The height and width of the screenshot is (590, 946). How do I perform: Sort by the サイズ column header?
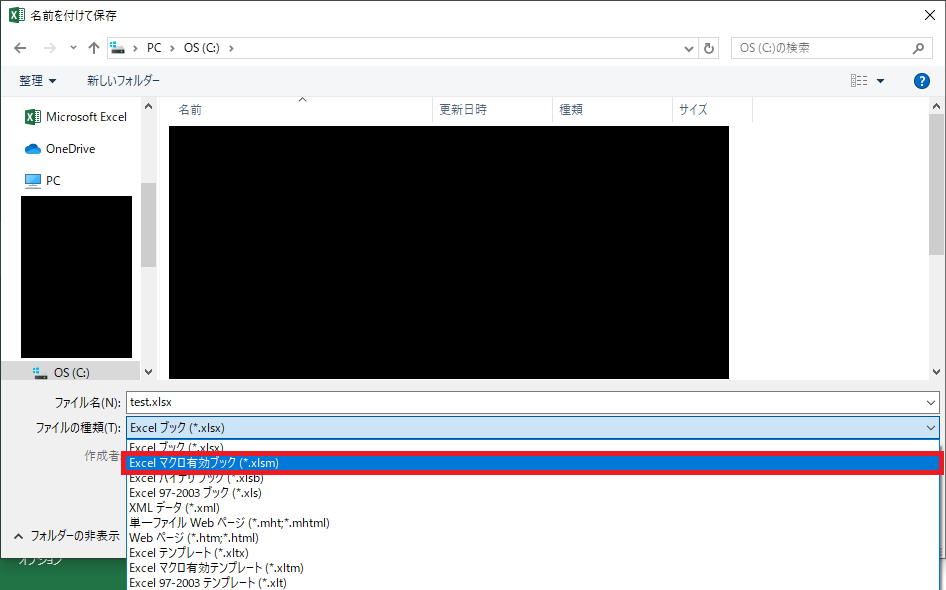point(713,110)
